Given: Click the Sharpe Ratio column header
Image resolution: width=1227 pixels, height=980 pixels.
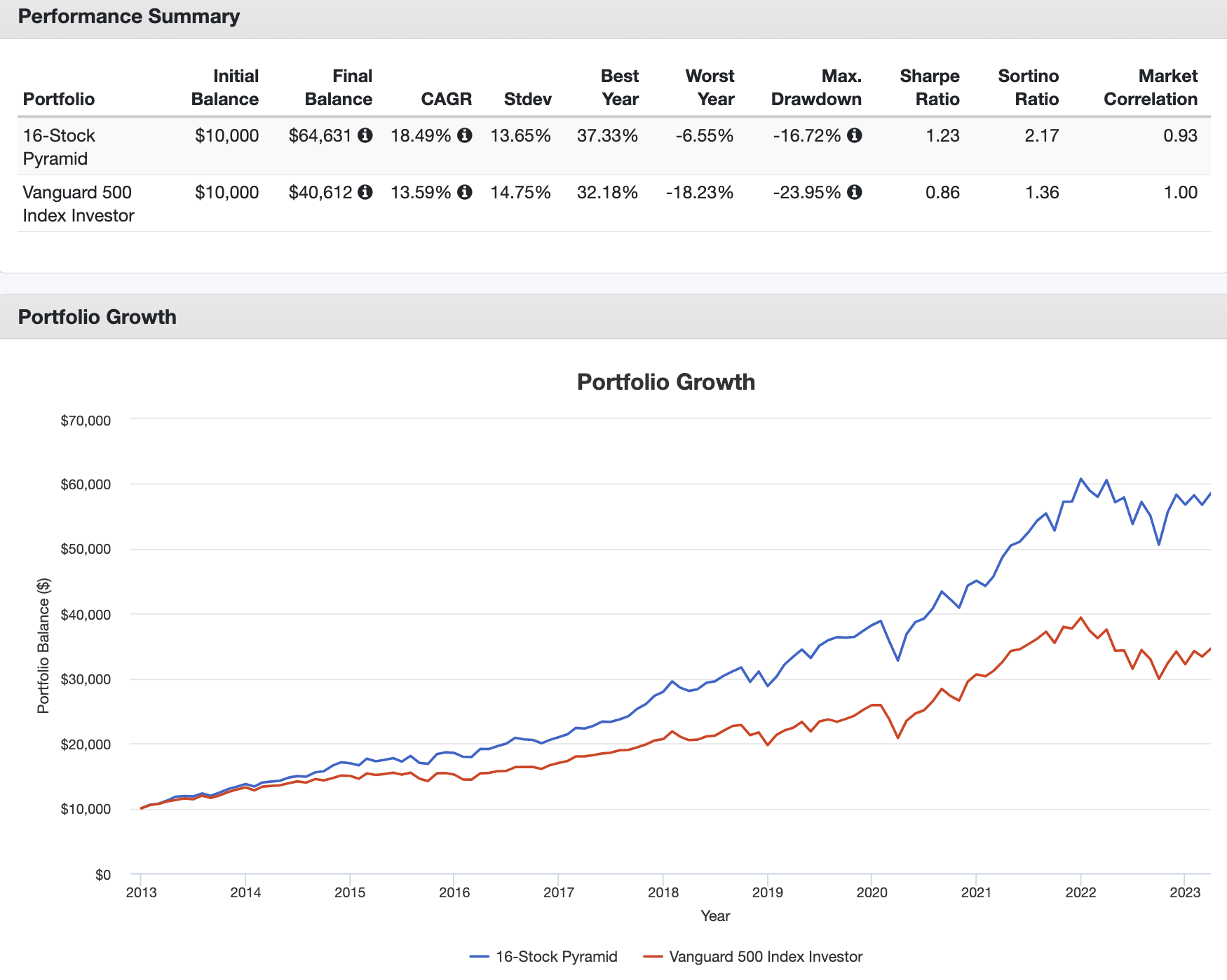Looking at the screenshot, I should [x=930, y=87].
